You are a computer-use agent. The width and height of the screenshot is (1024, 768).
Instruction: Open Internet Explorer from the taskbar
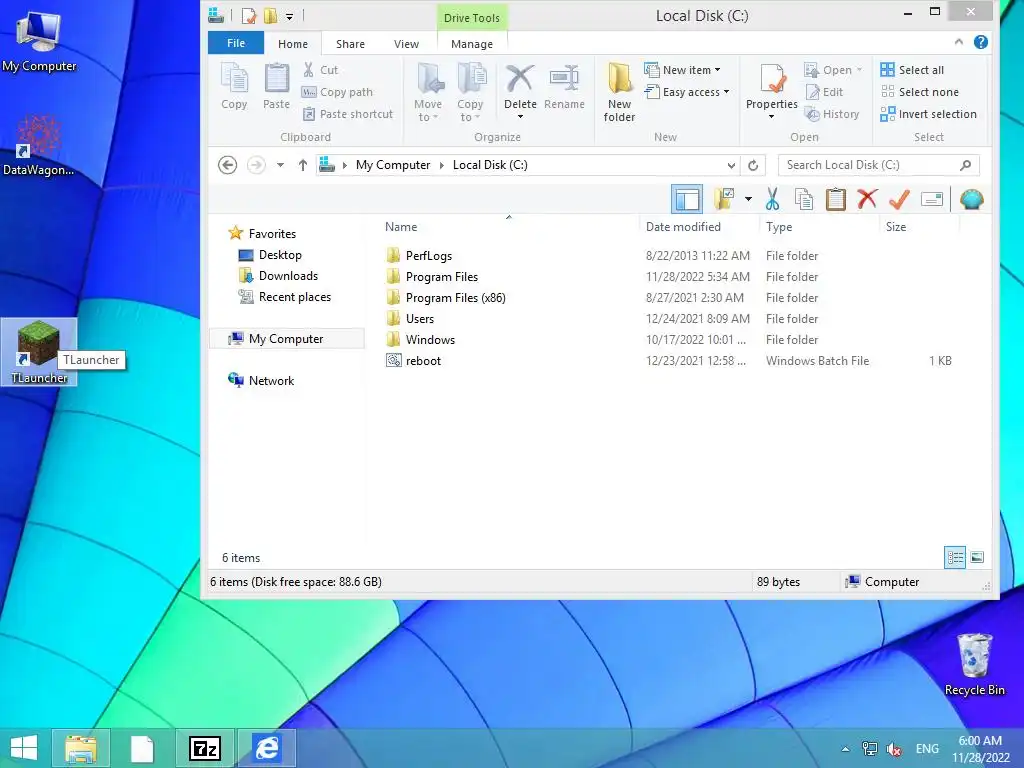click(x=266, y=748)
